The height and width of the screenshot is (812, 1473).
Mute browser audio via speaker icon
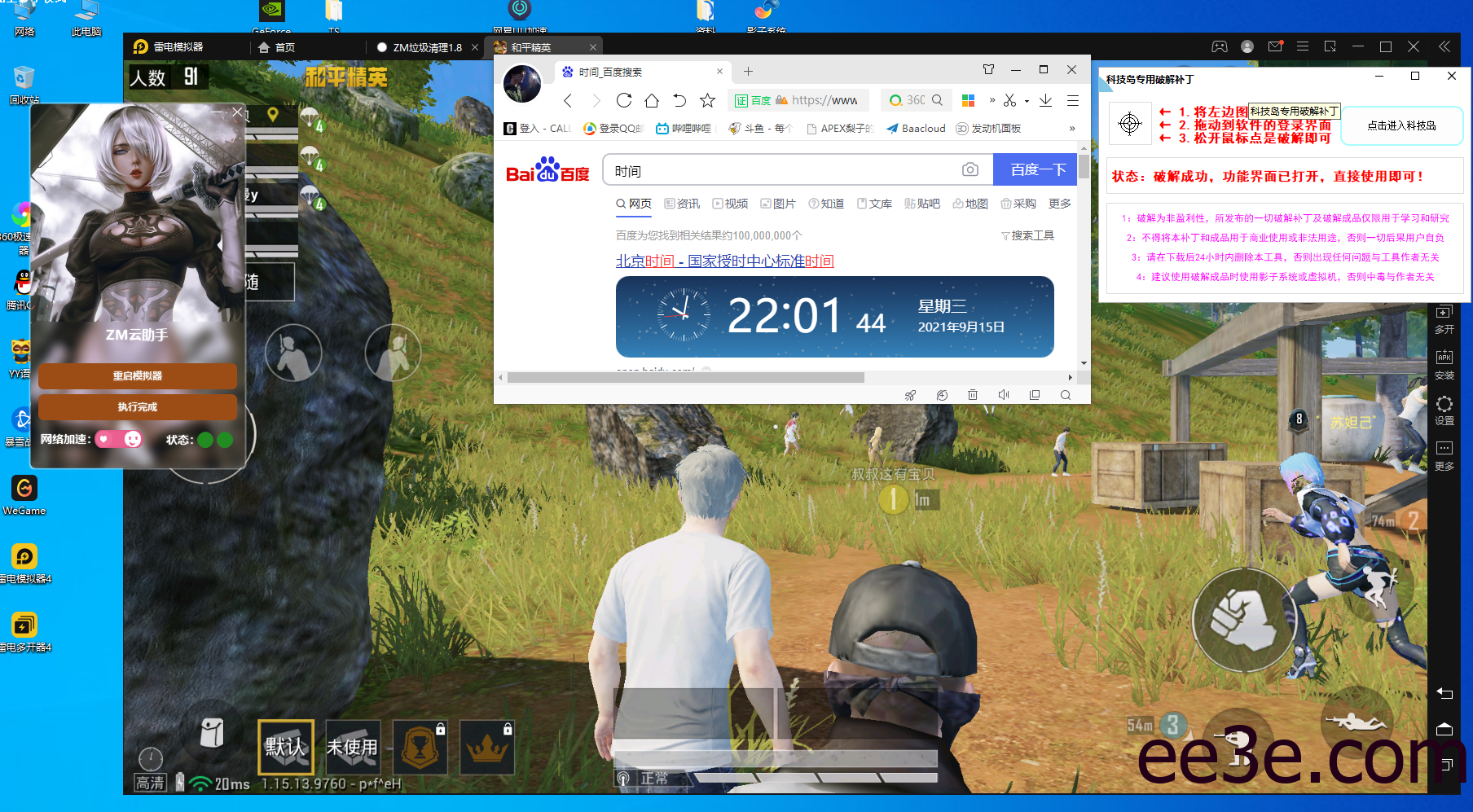[1003, 395]
